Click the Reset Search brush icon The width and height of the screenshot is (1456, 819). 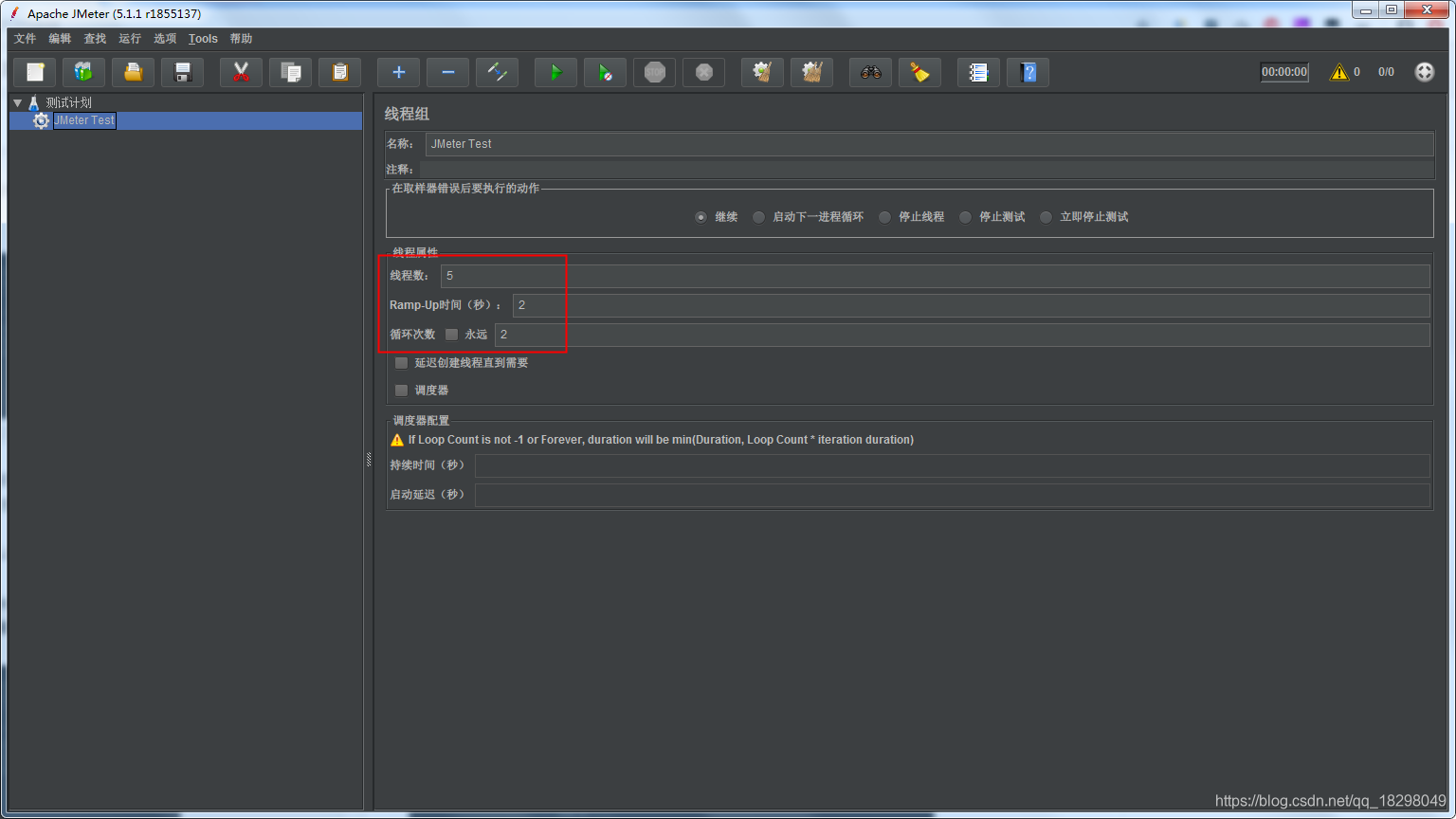(920, 72)
